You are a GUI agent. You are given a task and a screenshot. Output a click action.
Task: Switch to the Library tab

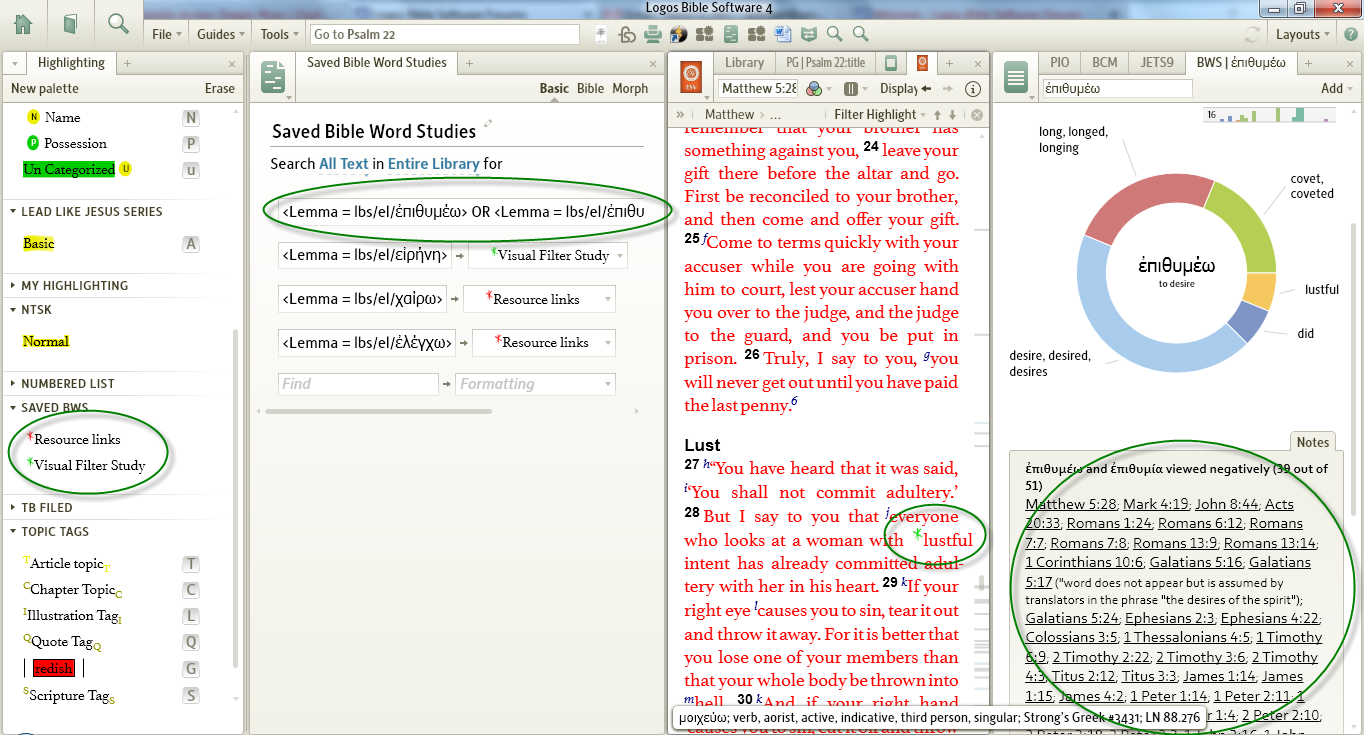744,63
